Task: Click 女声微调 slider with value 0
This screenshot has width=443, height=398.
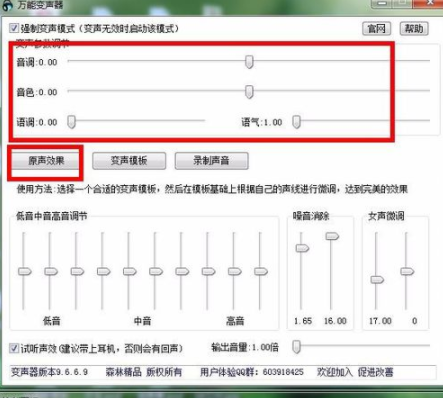Action: 407,271
